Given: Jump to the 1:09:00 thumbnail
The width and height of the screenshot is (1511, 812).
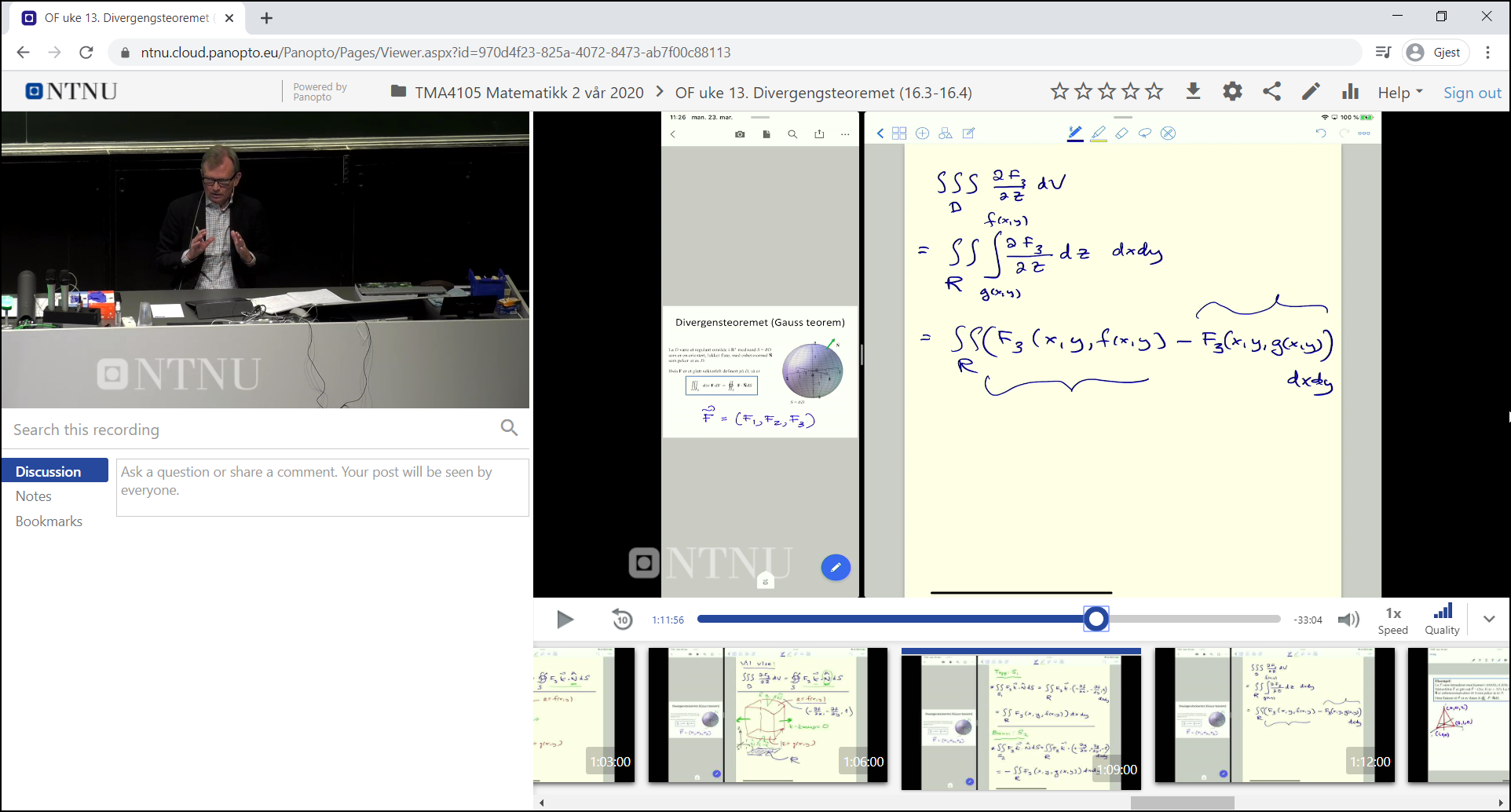Looking at the screenshot, I should [1021, 719].
